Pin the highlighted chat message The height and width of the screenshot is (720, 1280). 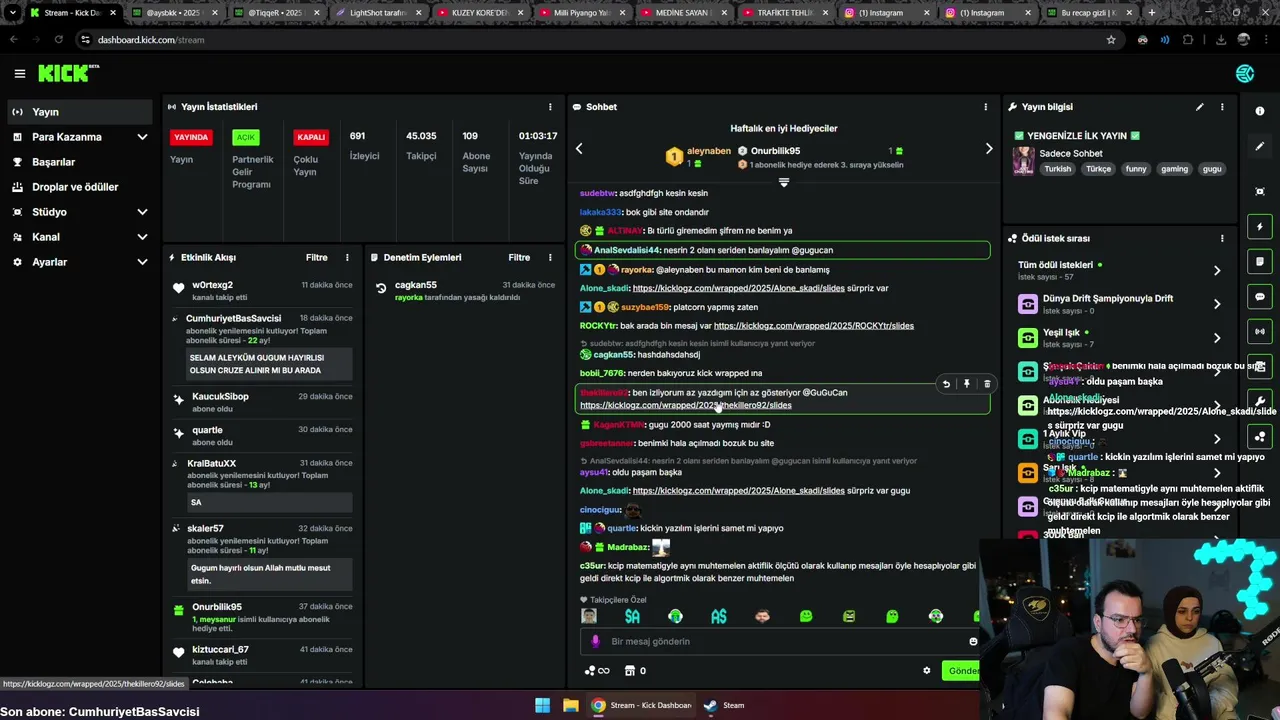[966, 384]
